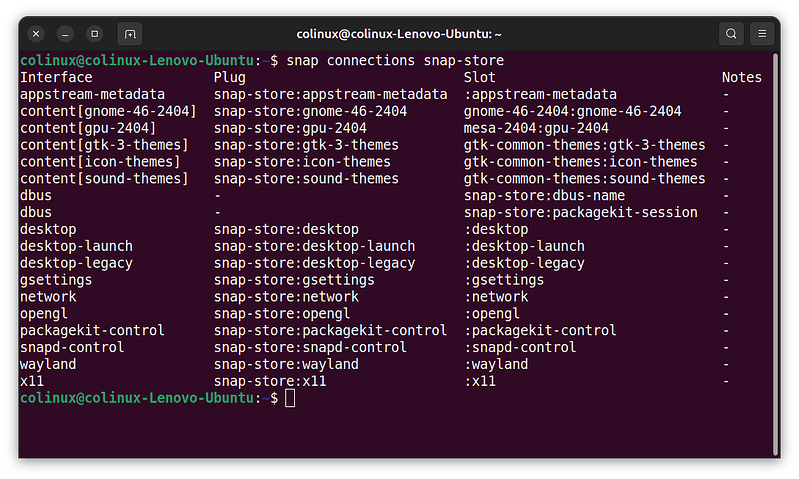This screenshot has width=799, height=479.
Task: Click the Notes column header text
Action: pos(741,77)
